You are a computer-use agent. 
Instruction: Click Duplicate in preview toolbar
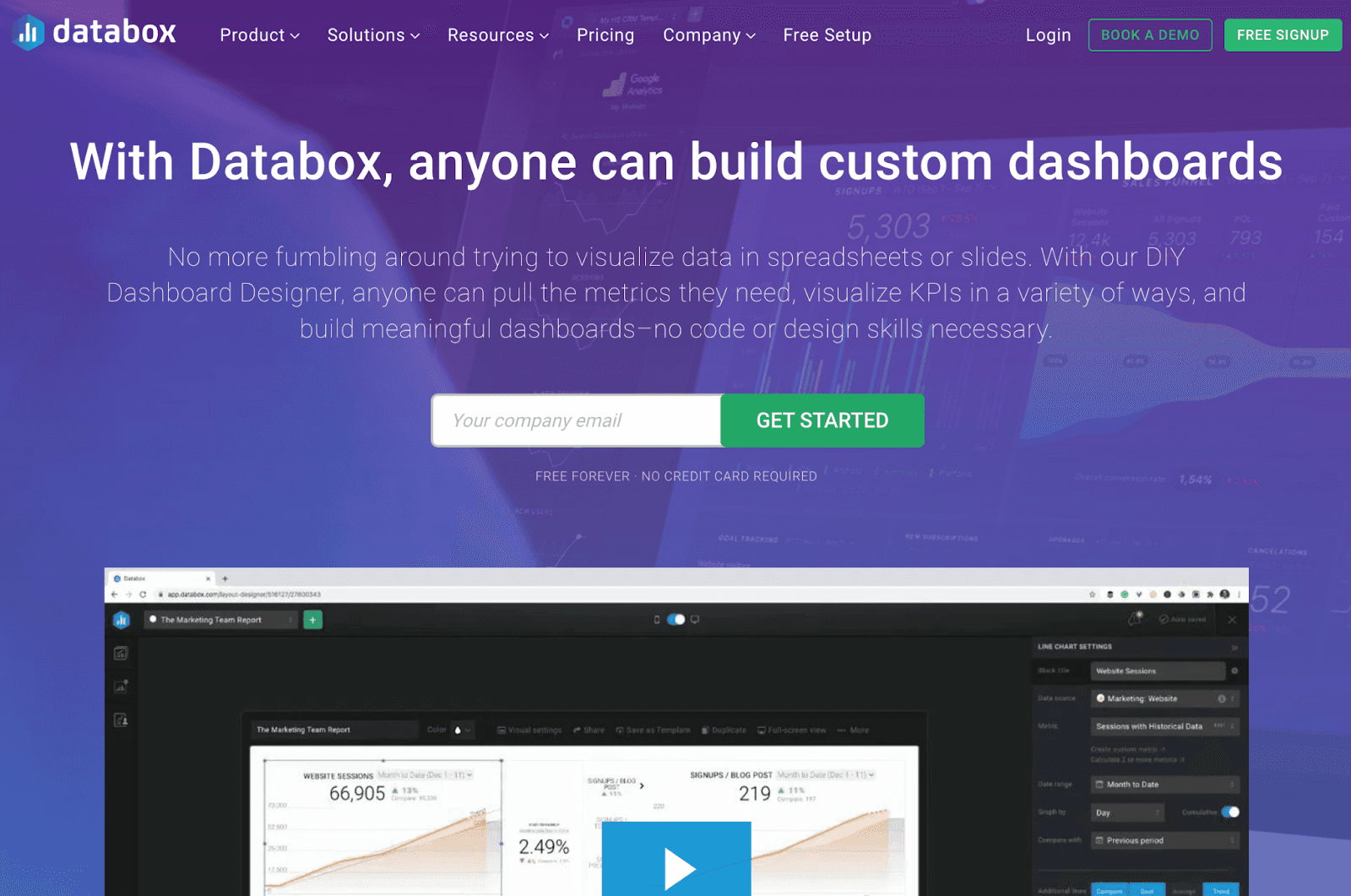tap(724, 730)
